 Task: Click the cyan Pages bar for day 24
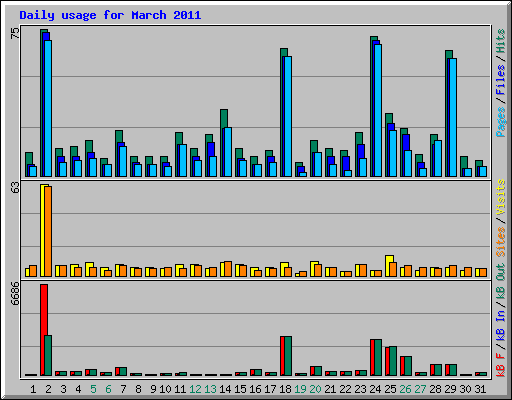point(378,110)
